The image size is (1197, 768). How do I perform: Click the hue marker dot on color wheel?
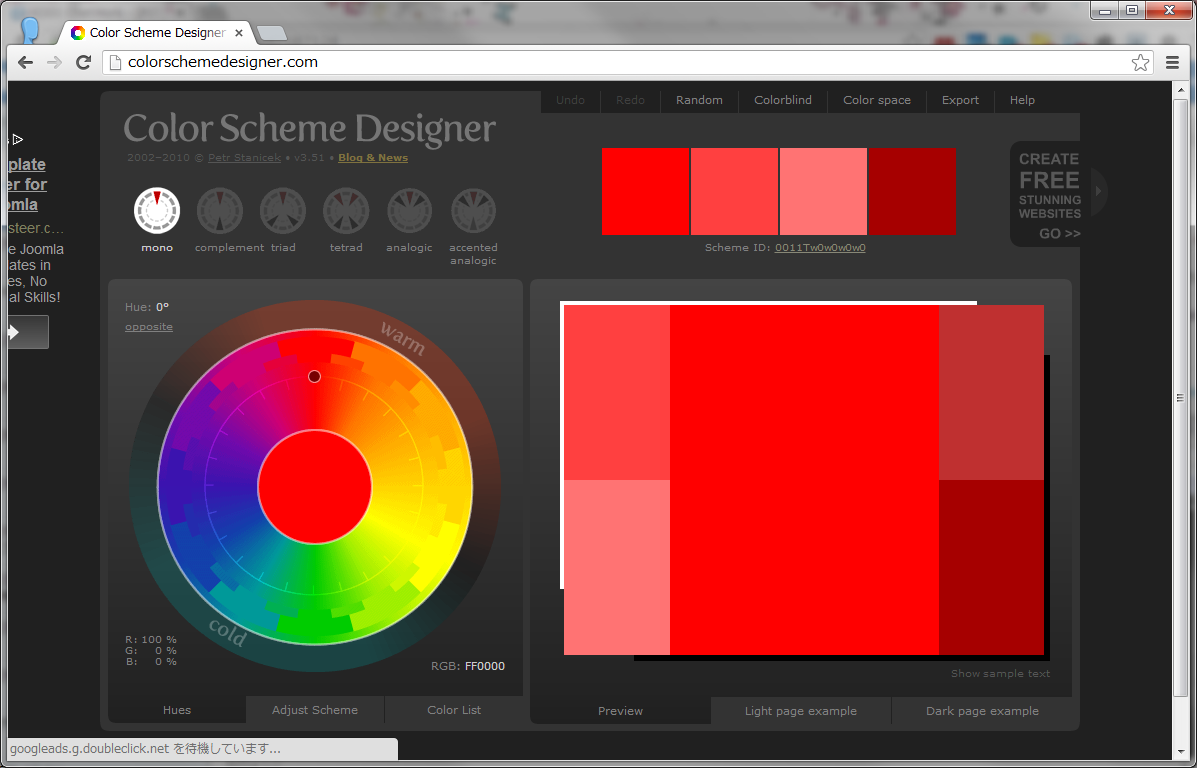pyautogui.click(x=315, y=376)
